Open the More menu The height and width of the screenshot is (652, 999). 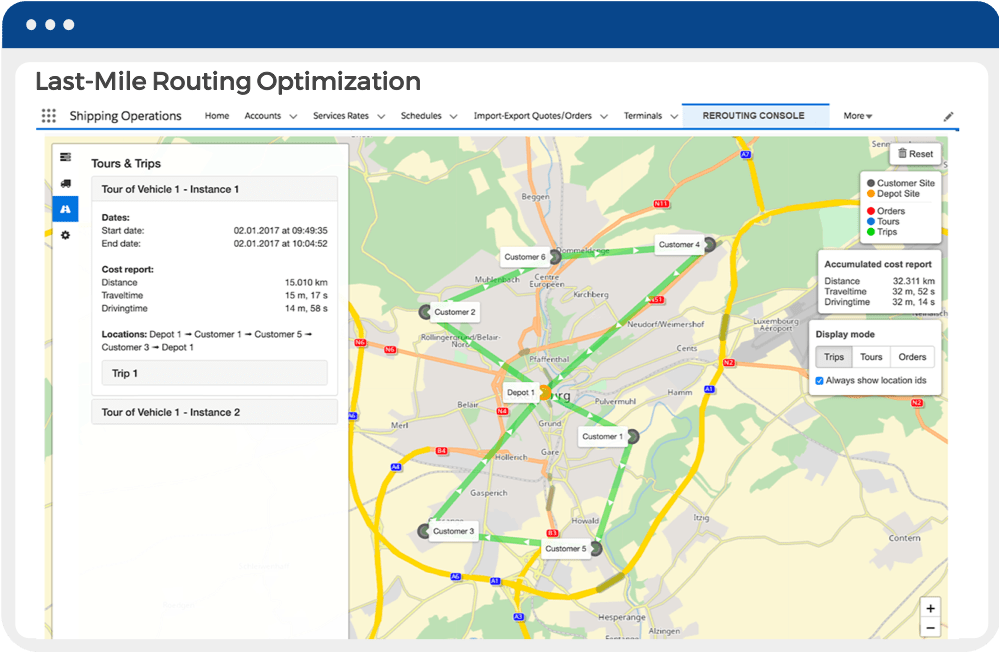point(857,115)
